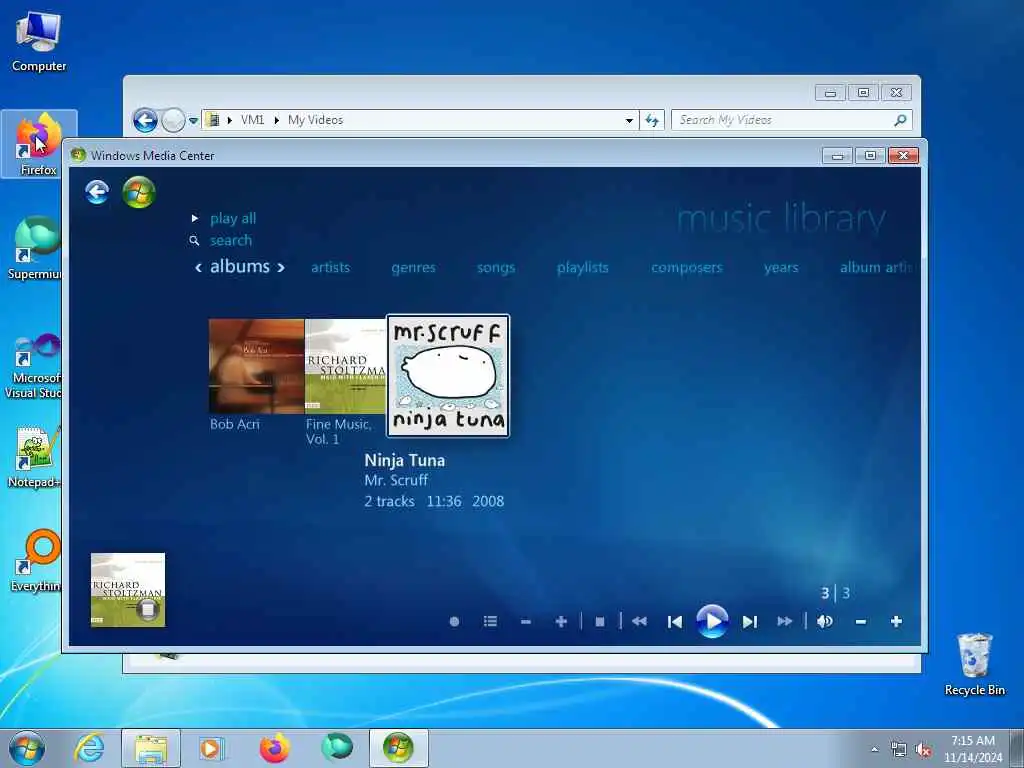Click the Mr. Scruff artist name
The height and width of the screenshot is (768, 1024).
coord(396,481)
